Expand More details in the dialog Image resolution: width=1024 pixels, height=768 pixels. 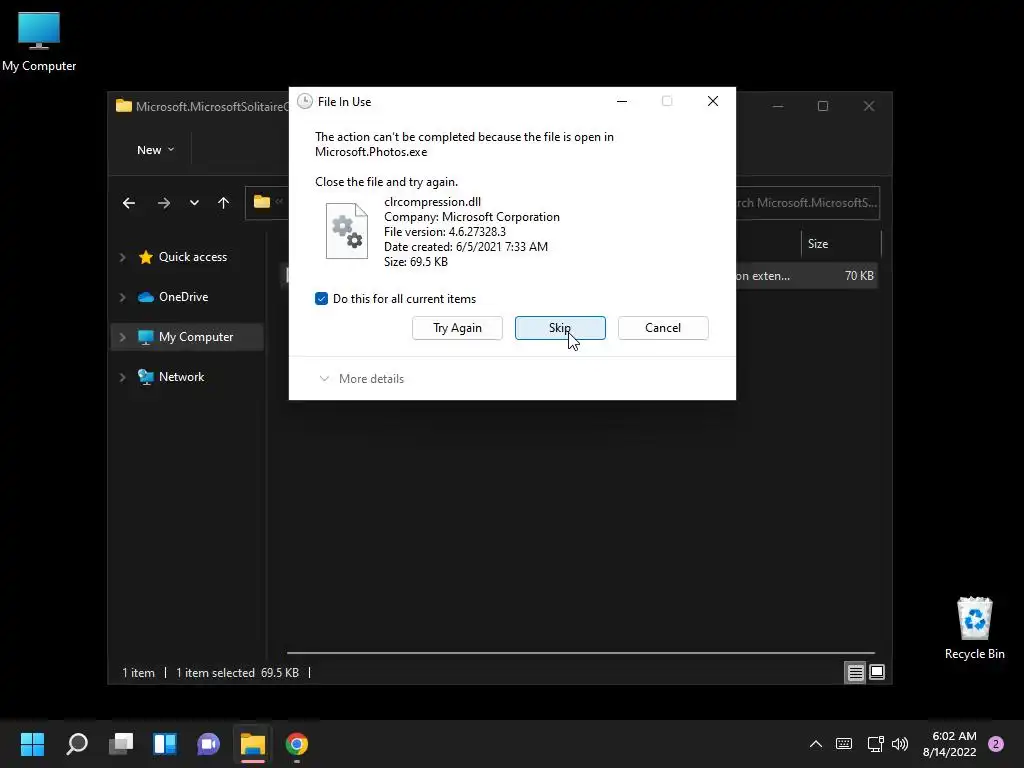[361, 379]
